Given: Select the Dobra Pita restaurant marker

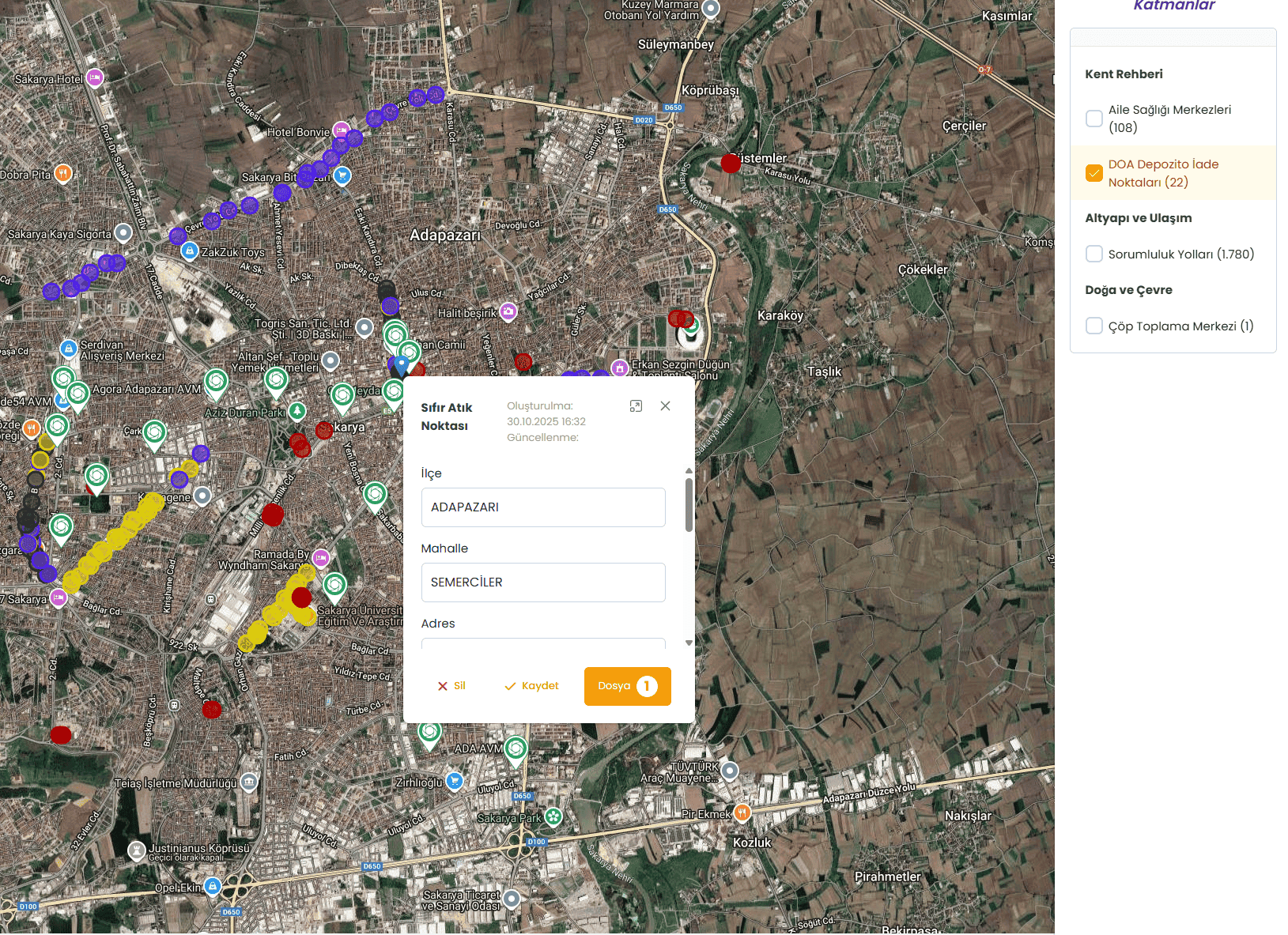Looking at the screenshot, I should coord(63,173).
